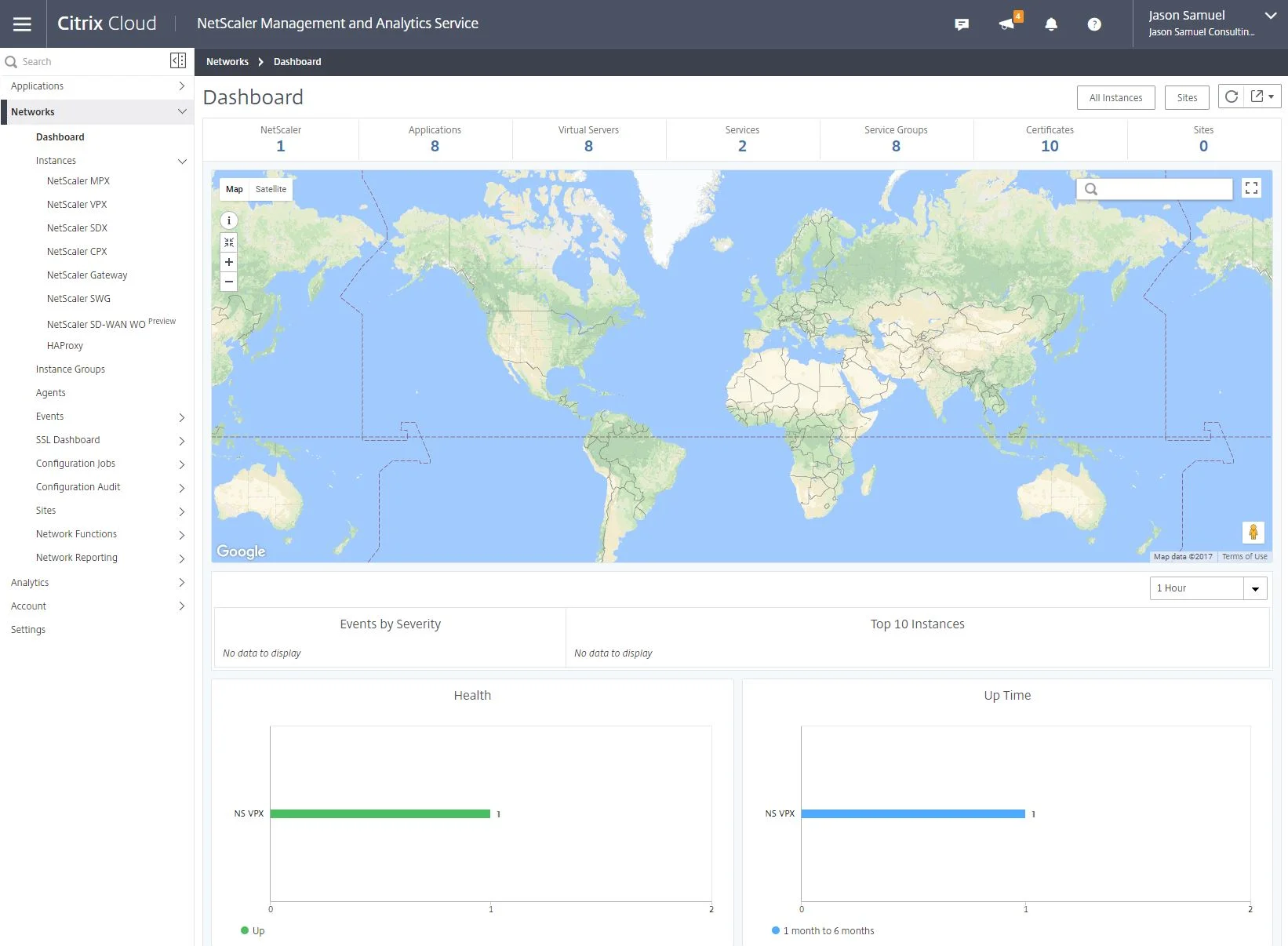Click the Service Groups count tile
Image resolution: width=1288 pixels, height=946 pixels.
point(896,140)
